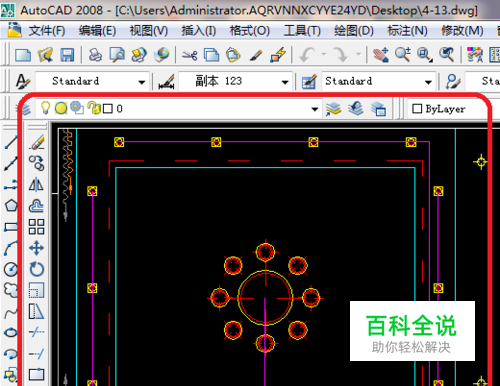Expand the Undo history dropdown arrow

click(324, 54)
